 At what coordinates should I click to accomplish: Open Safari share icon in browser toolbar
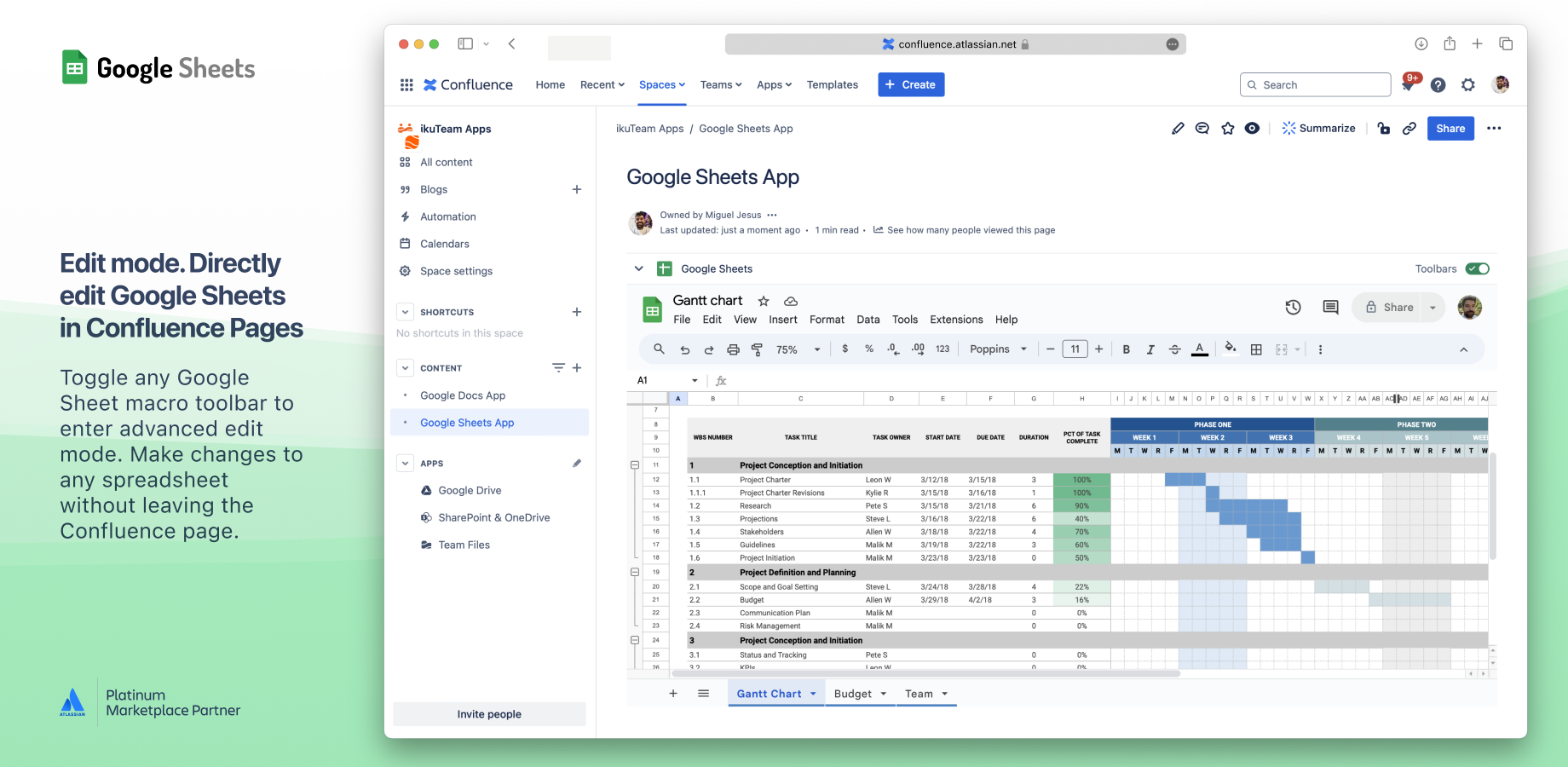pos(1449,43)
